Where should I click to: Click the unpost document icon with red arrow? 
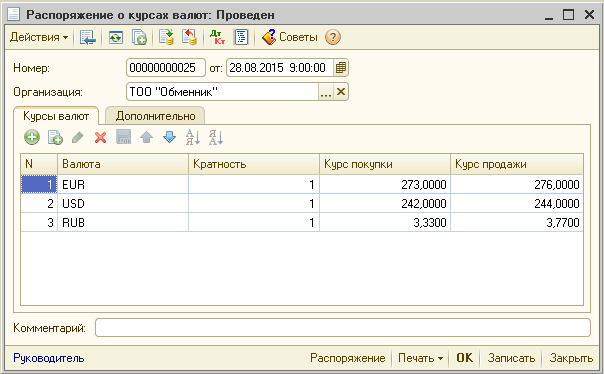click(x=190, y=37)
